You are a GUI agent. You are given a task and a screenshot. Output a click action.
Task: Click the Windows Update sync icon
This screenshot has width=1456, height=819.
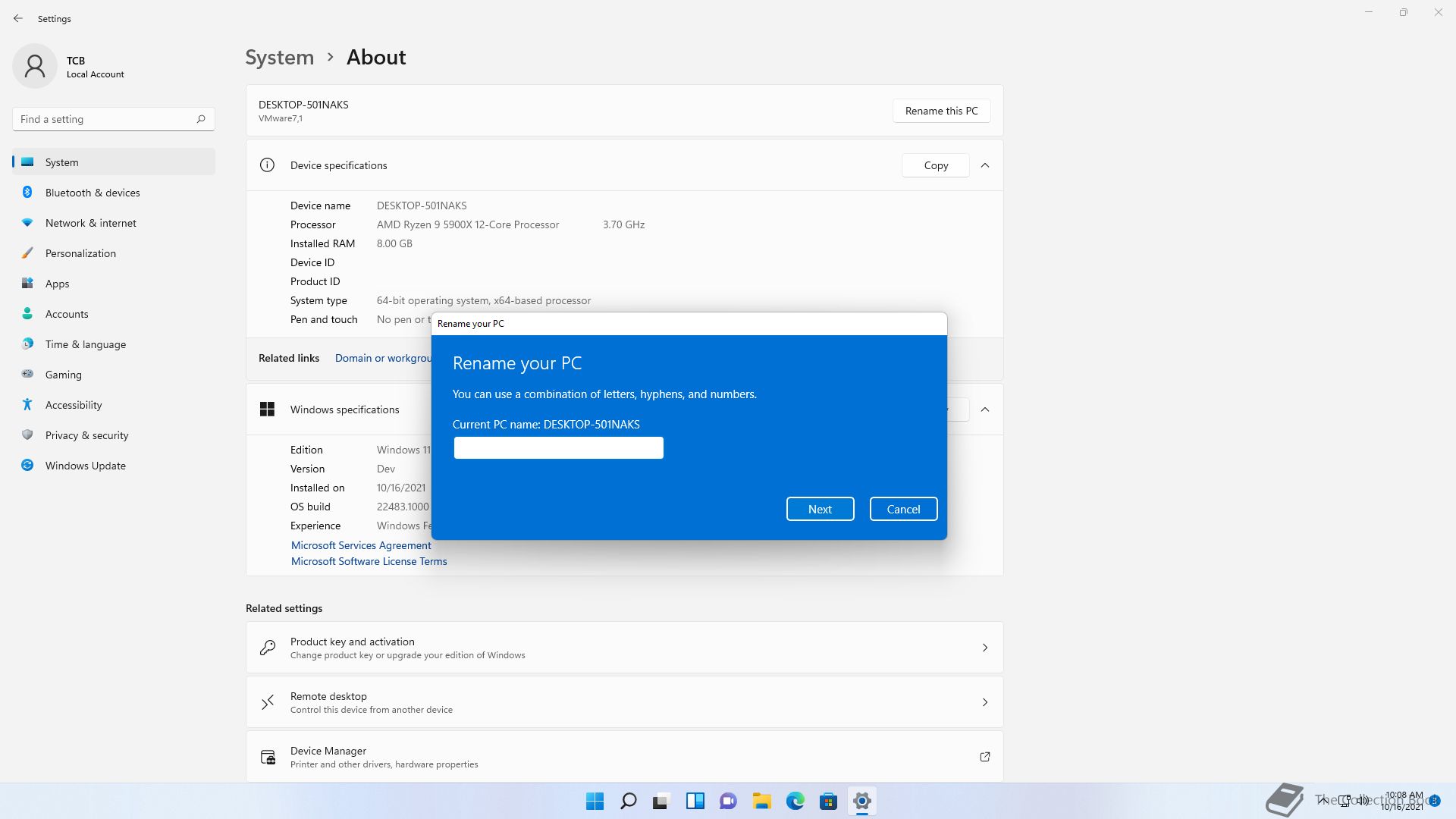(27, 465)
